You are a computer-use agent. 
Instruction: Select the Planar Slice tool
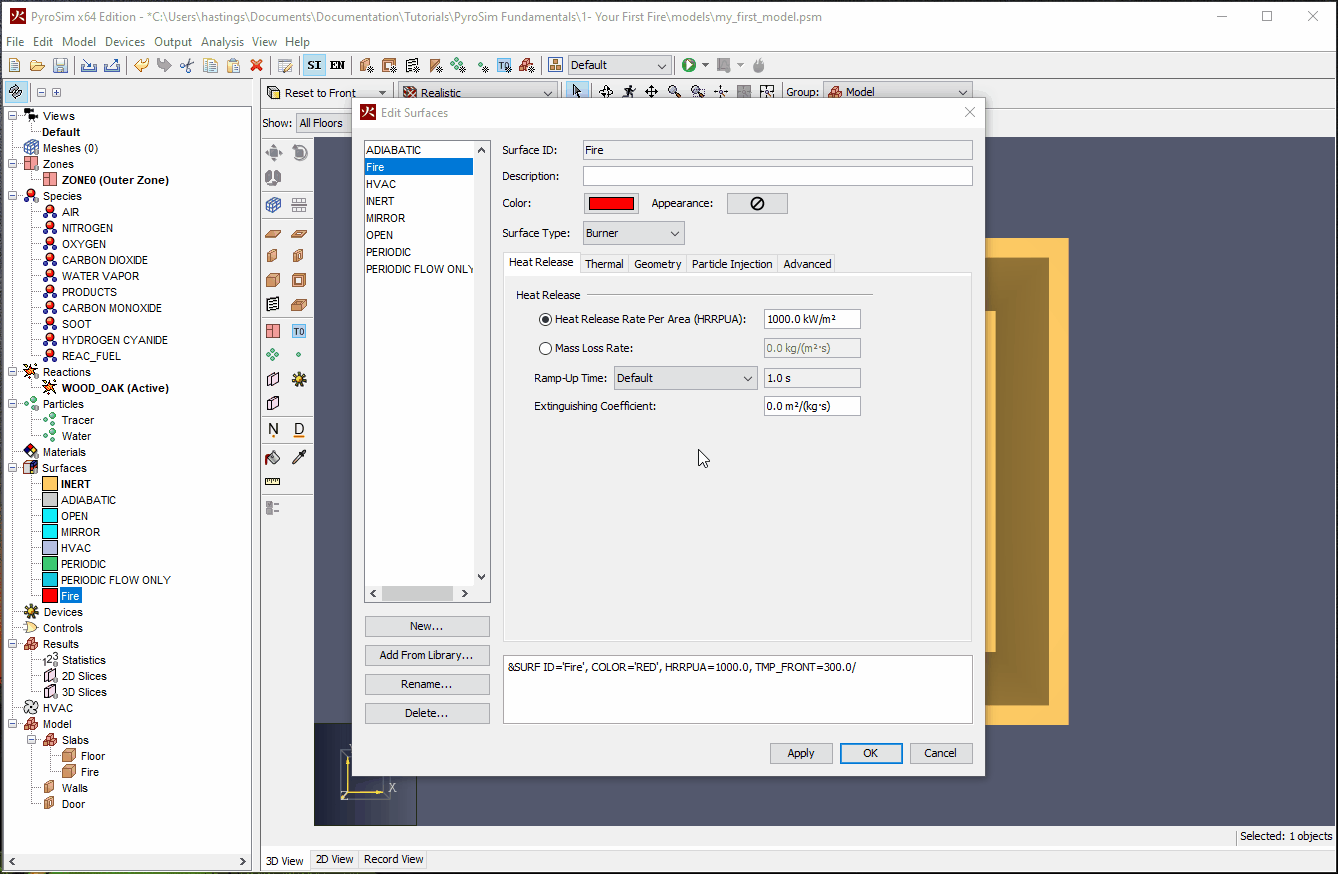coord(273,379)
